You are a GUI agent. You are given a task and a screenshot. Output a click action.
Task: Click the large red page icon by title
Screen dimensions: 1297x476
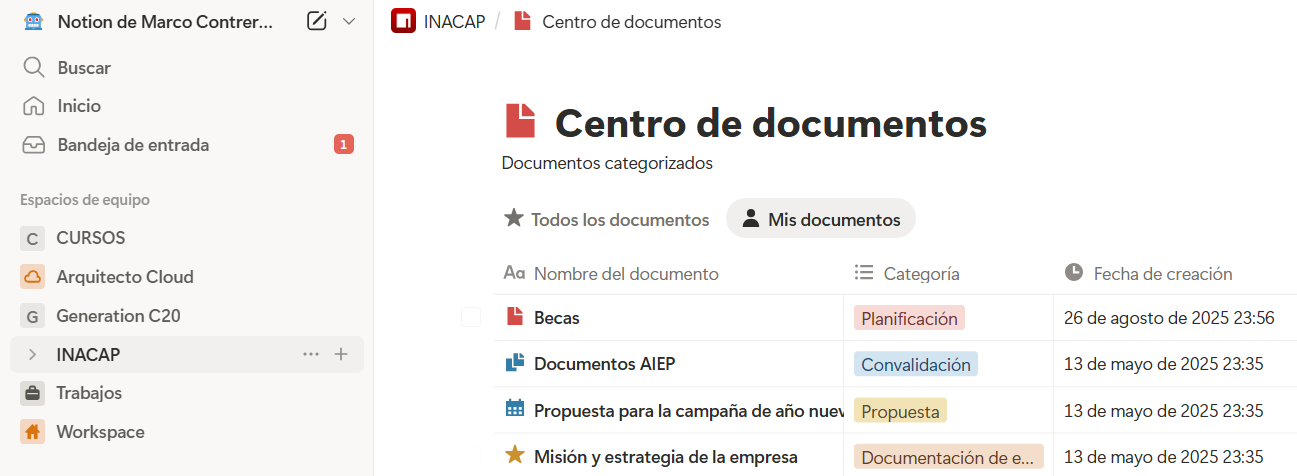click(x=520, y=122)
